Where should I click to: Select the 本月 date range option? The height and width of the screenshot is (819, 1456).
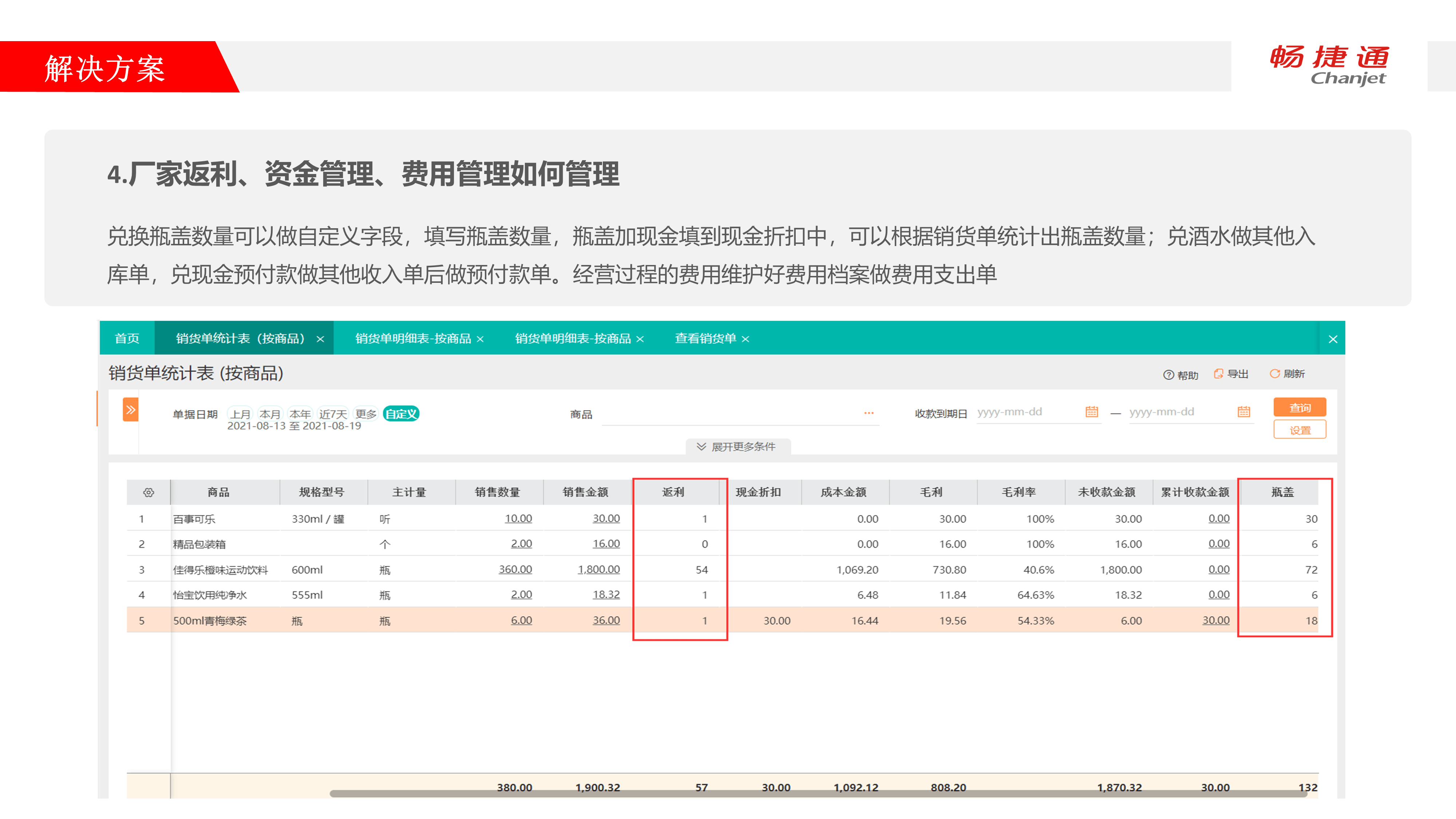click(x=270, y=414)
